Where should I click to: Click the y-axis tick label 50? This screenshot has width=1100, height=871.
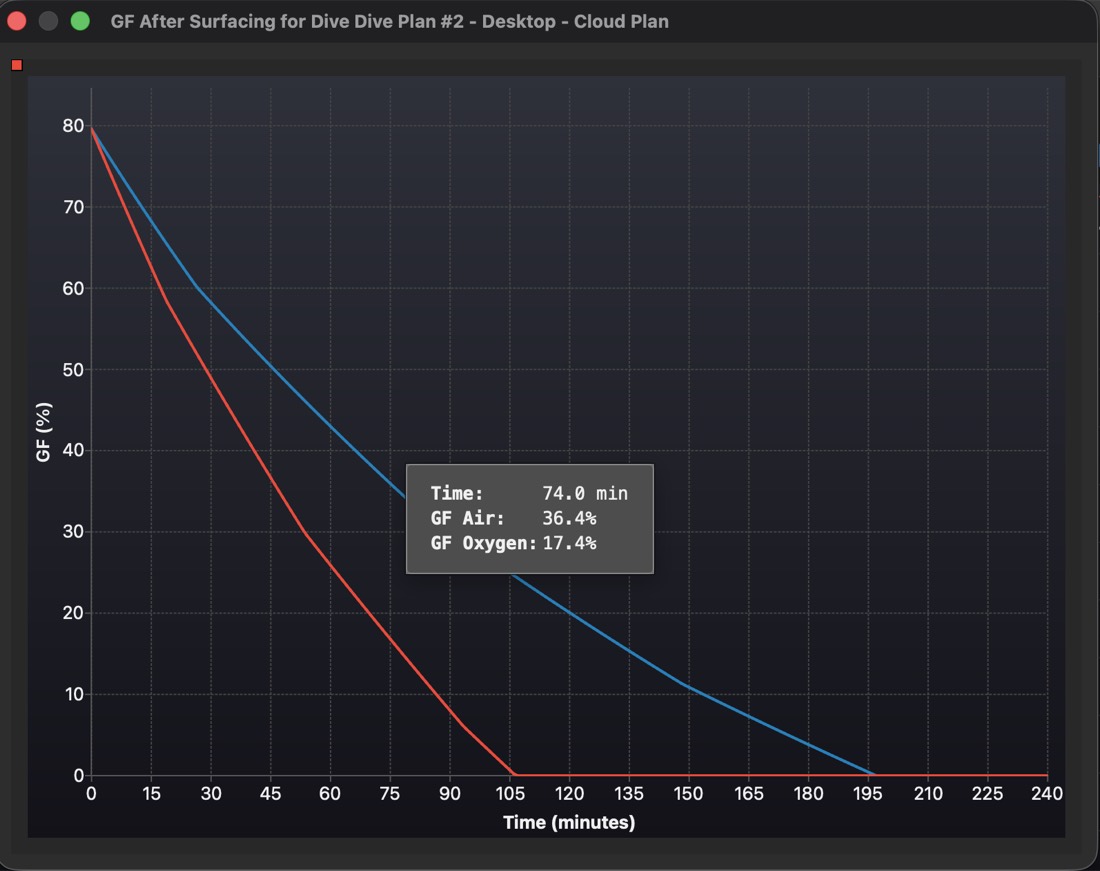click(x=73, y=370)
